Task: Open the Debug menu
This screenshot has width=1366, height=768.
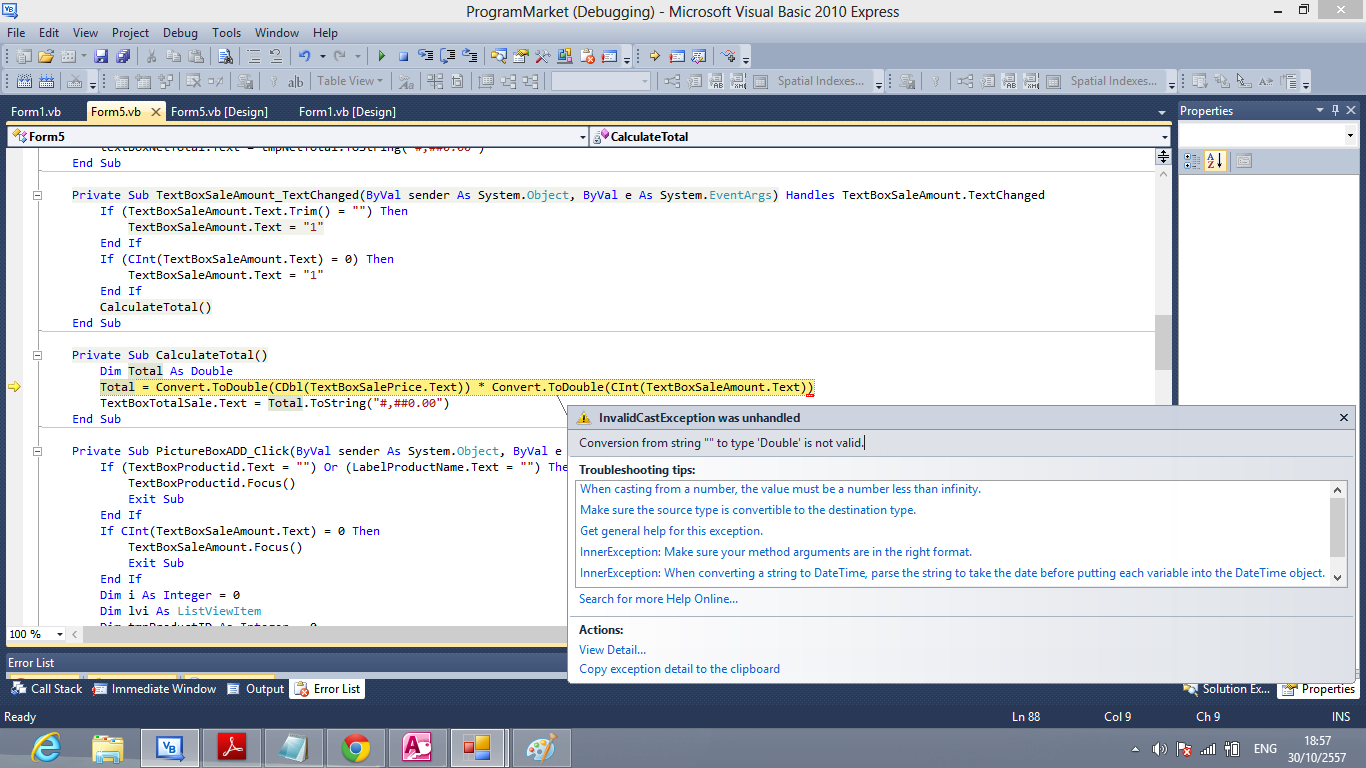Action: pyautogui.click(x=180, y=33)
